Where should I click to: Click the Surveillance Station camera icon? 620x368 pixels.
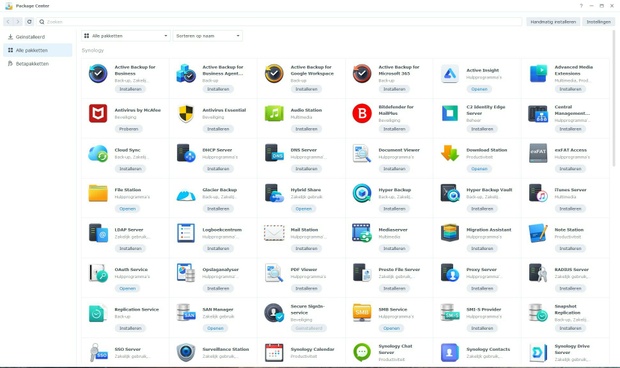coord(186,352)
